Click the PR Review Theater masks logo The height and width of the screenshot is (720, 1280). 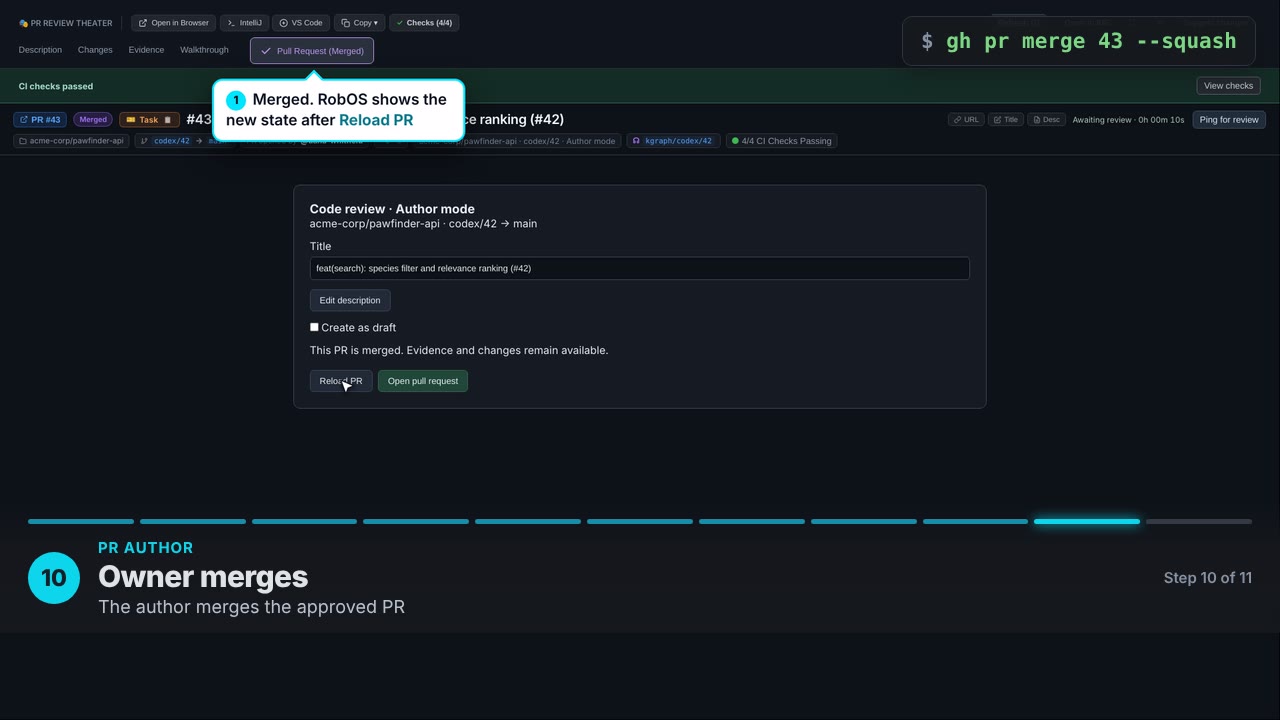(x=23, y=23)
